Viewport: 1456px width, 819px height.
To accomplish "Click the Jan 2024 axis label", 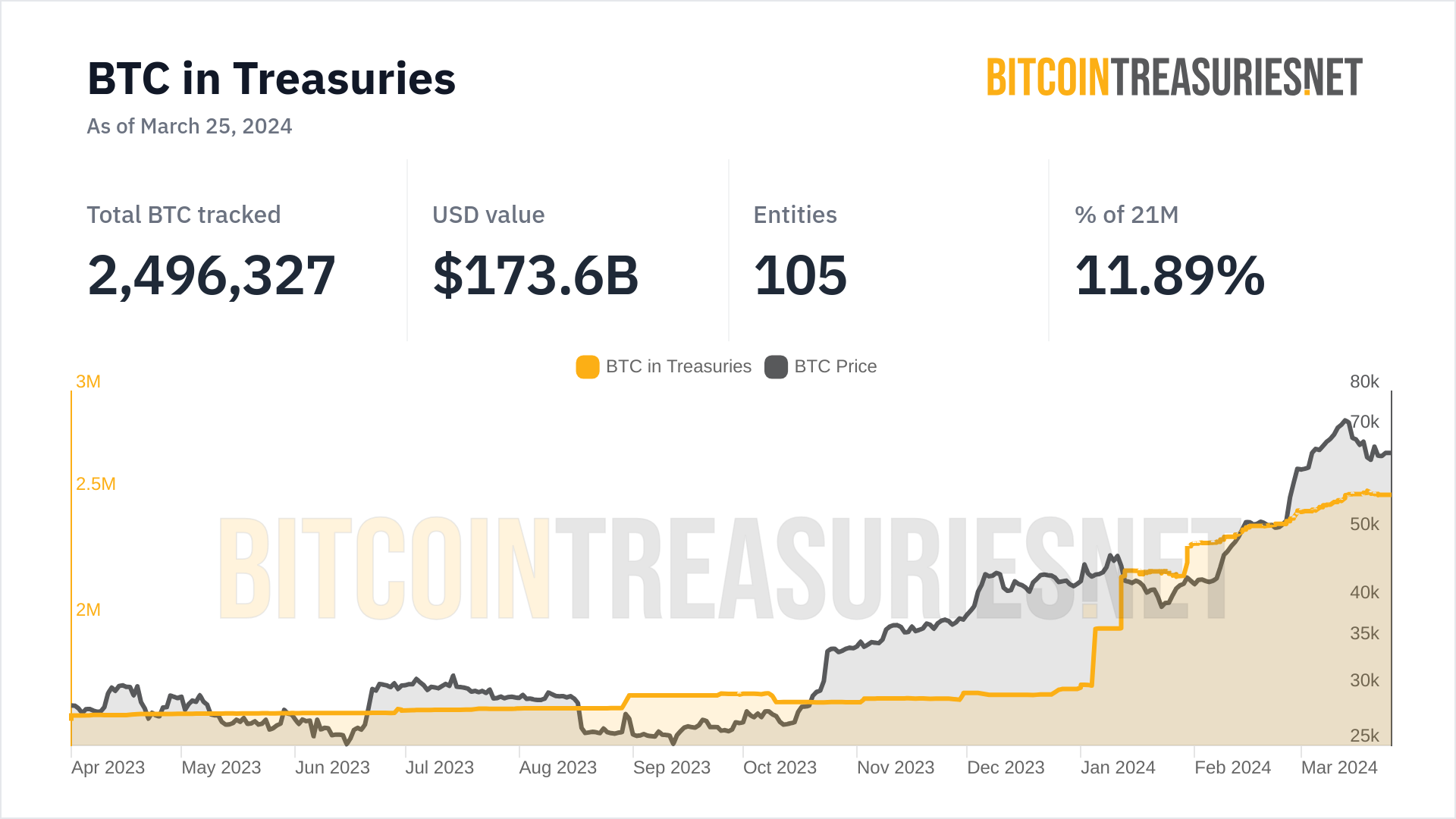I will coord(1118,767).
